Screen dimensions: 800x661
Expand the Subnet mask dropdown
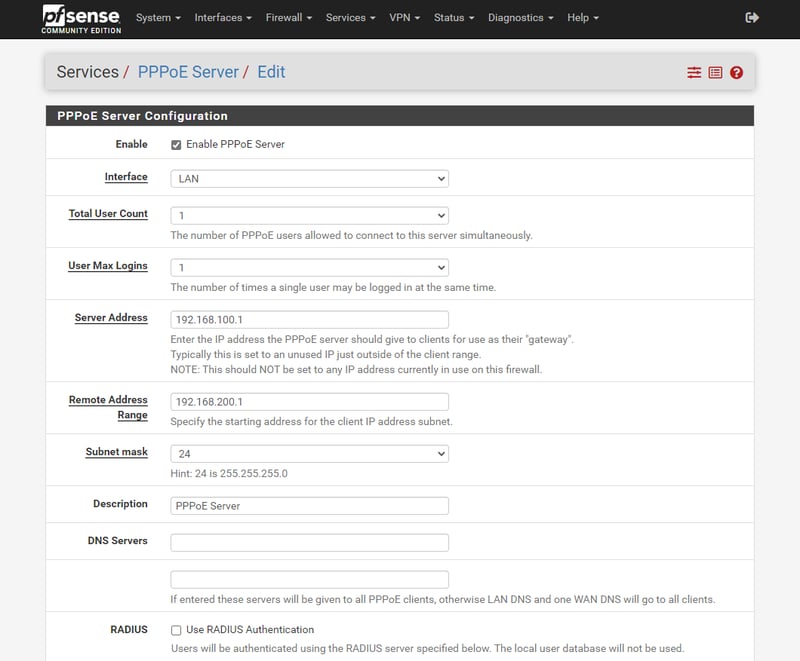(x=309, y=454)
